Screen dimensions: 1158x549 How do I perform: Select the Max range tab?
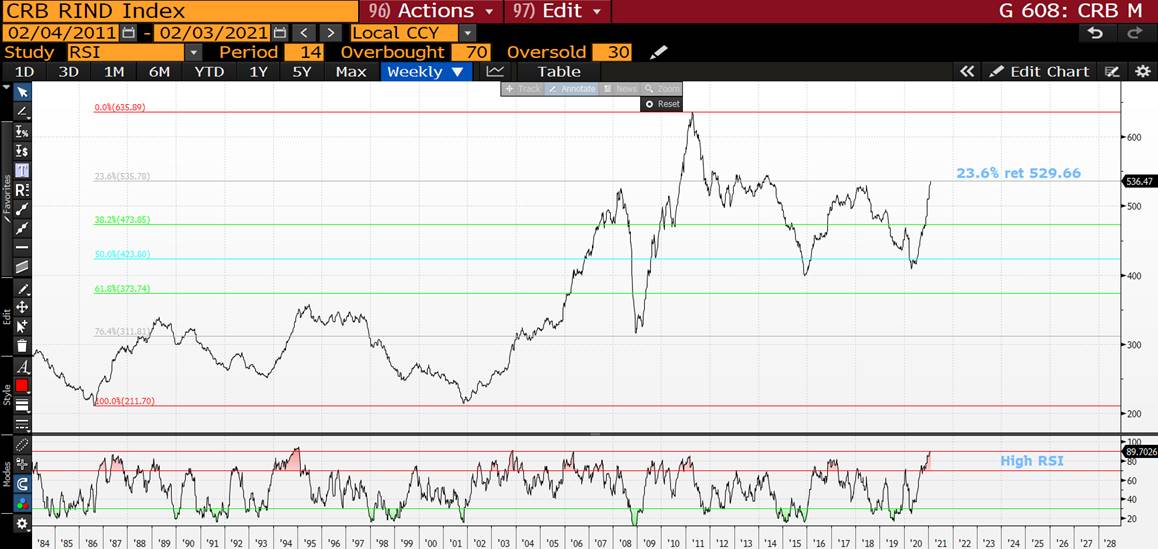pos(351,72)
